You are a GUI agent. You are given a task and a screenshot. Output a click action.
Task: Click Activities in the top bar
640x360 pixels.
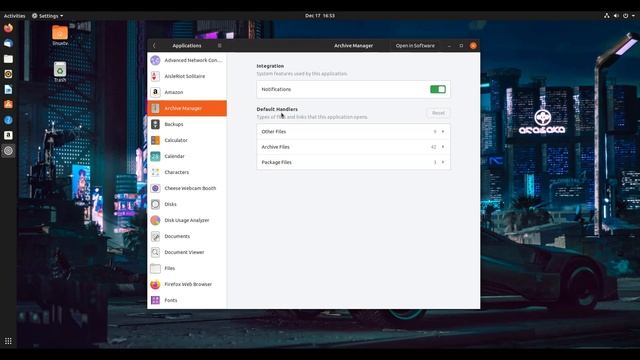point(14,16)
